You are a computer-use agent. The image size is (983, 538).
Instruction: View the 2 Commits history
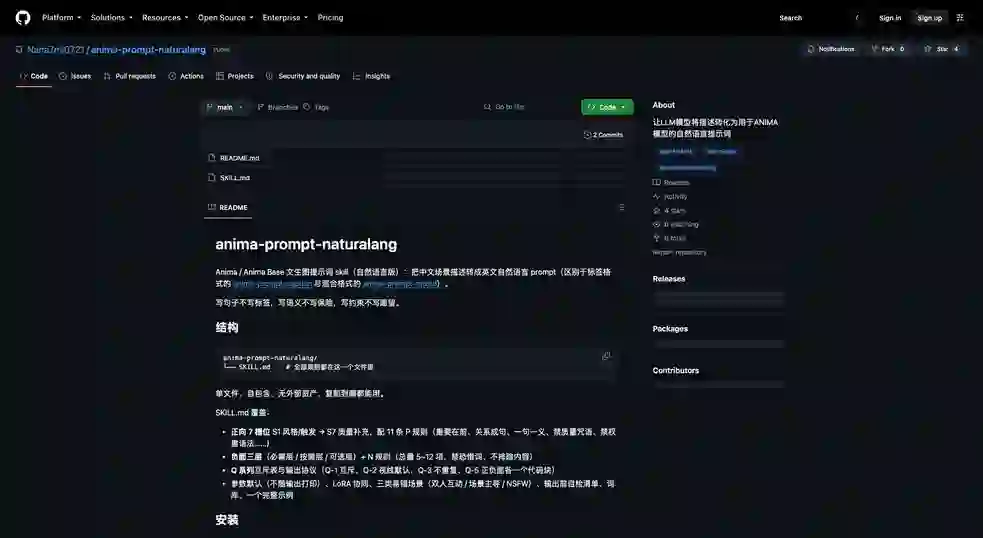click(x=603, y=135)
